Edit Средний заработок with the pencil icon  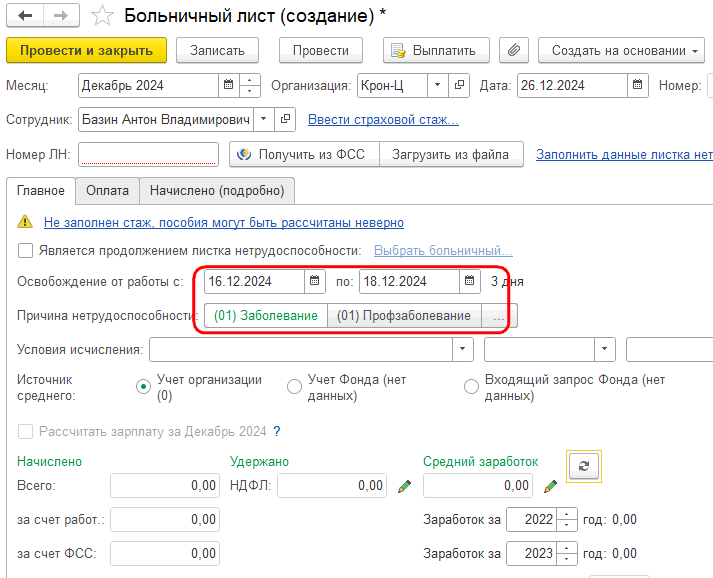click(x=550, y=486)
